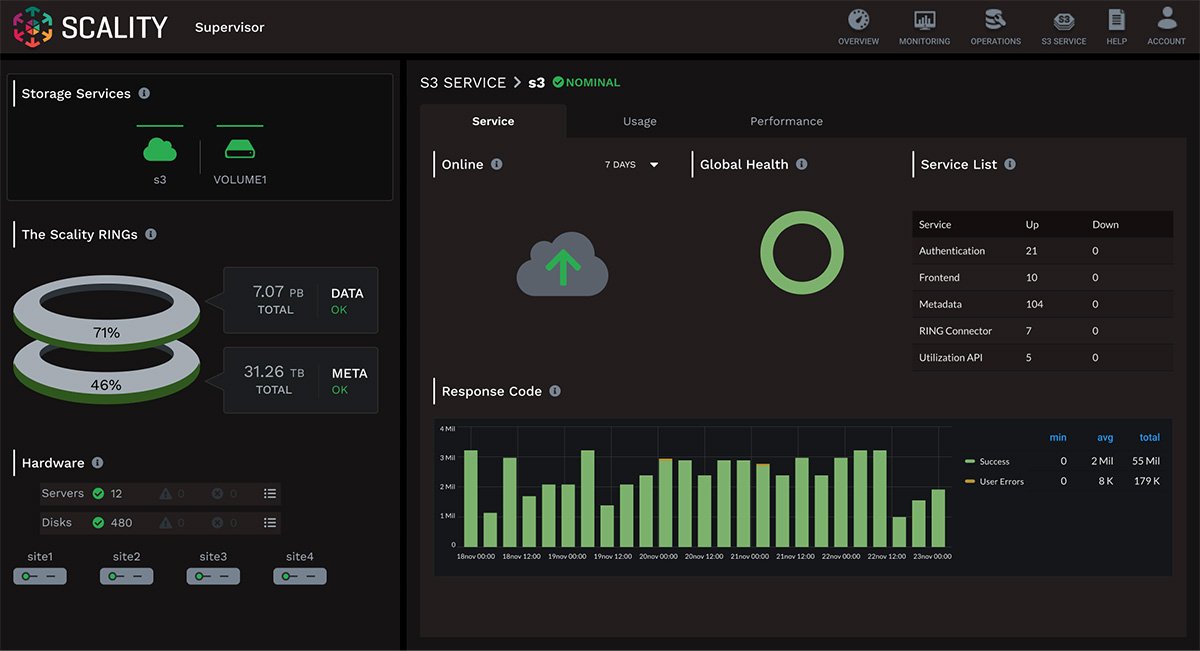Viewport: 1200px width, 651px height.
Task: Open the Performance tab
Action: click(x=786, y=121)
